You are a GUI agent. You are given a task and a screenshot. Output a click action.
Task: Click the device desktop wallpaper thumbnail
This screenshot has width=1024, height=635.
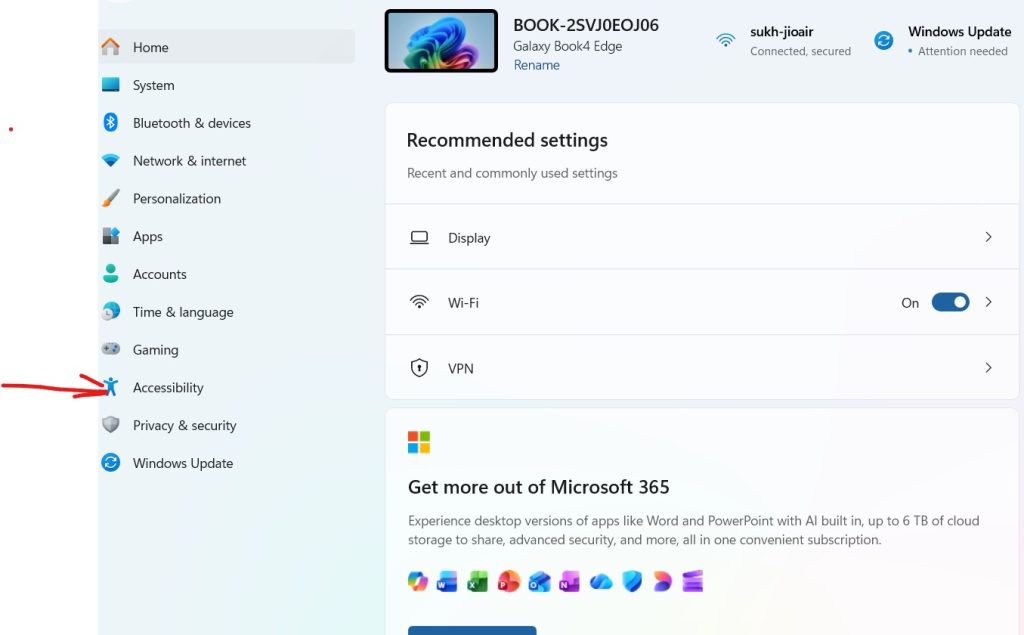(x=441, y=41)
